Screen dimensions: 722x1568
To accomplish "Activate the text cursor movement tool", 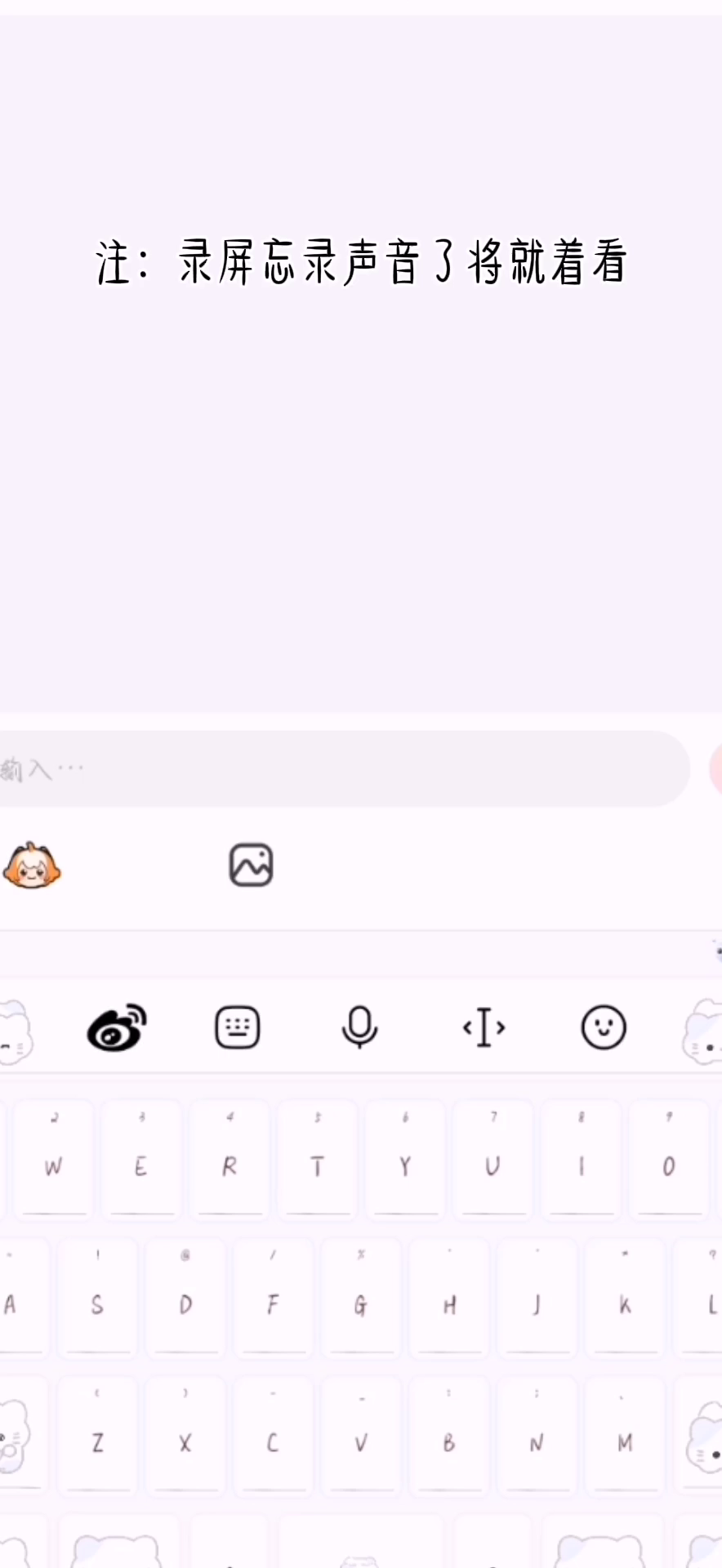I will pos(484,1027).
